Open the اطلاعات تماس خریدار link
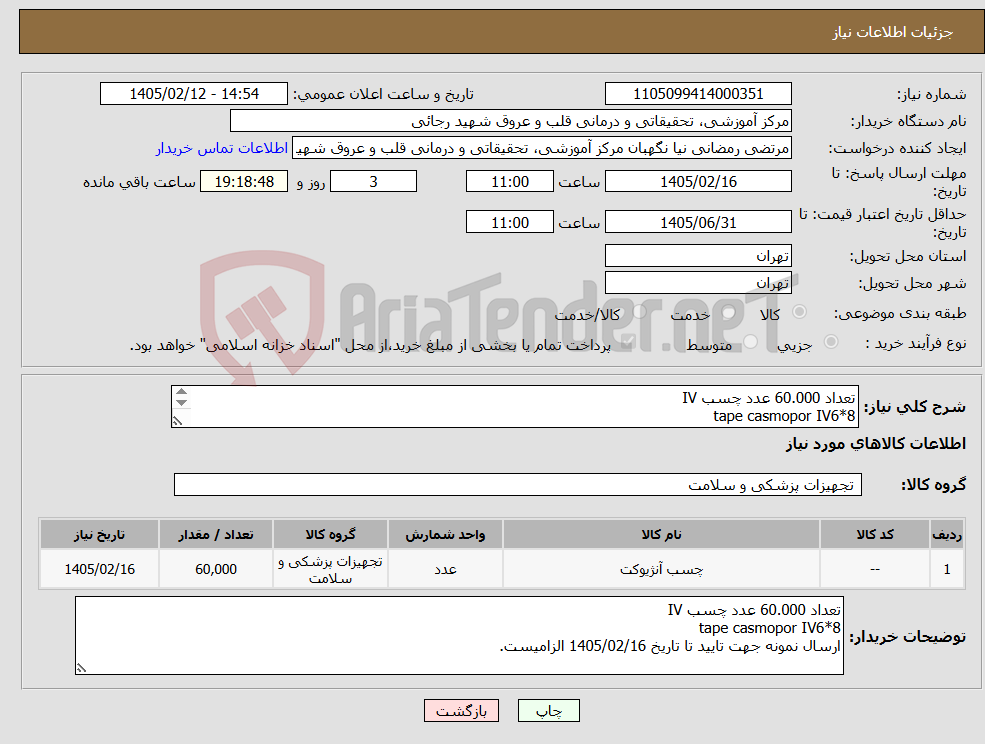The image size is (985, 744). (222, 148)
